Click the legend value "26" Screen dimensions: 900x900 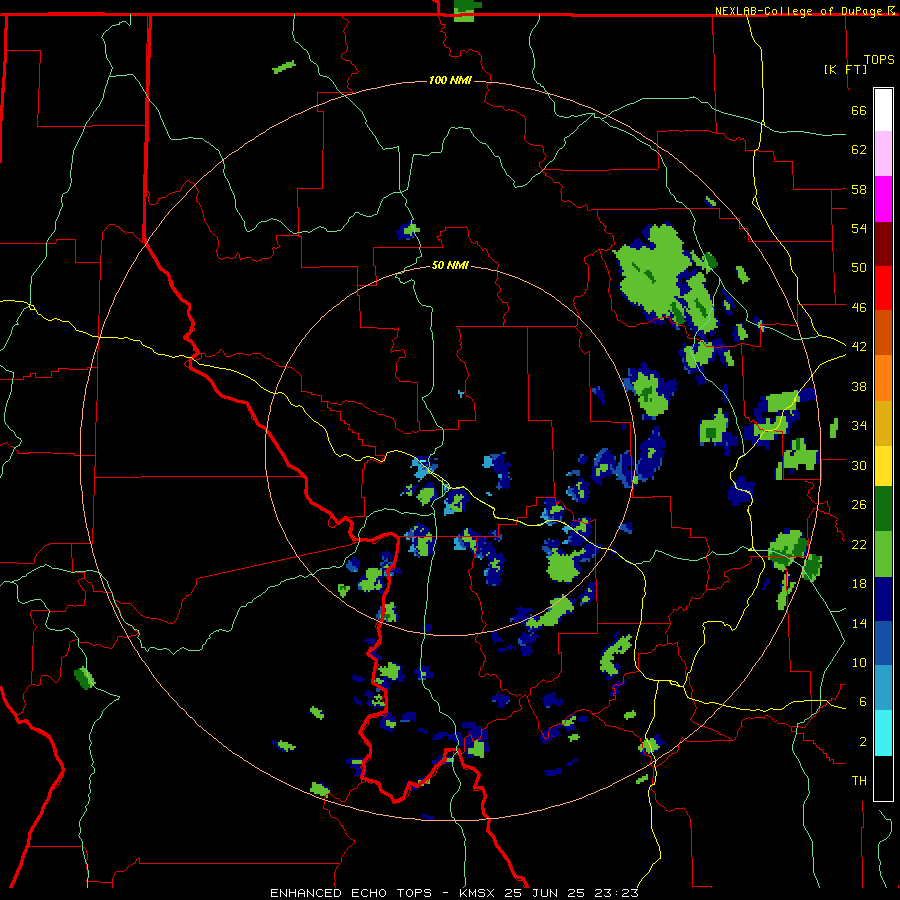859,505
